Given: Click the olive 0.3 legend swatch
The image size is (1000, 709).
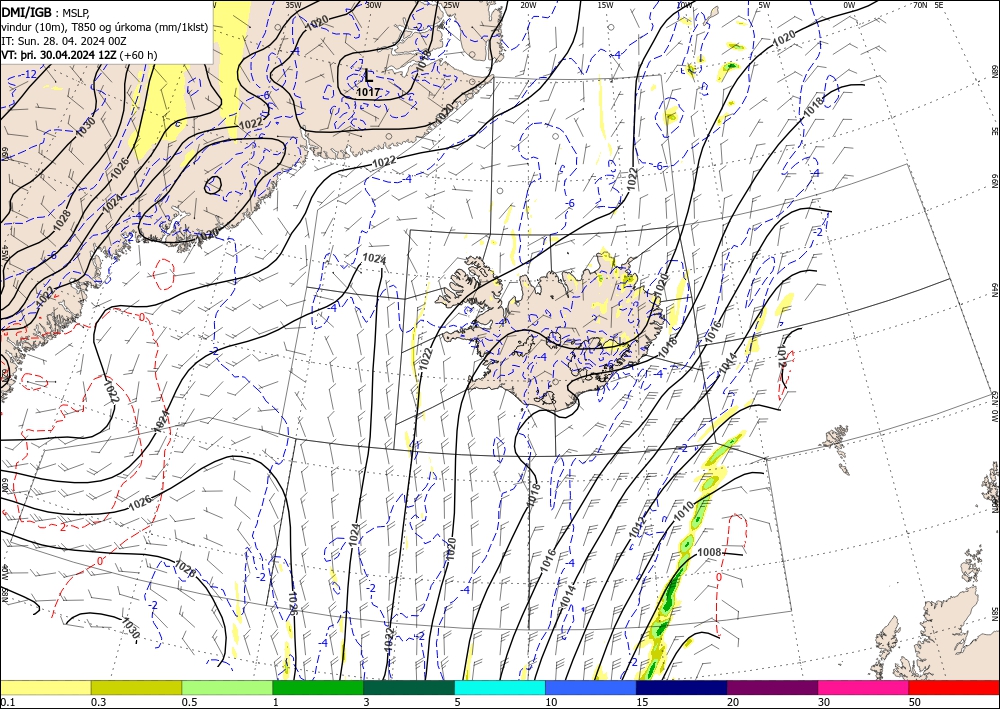Looking at the screenshot, I should 136,687.
